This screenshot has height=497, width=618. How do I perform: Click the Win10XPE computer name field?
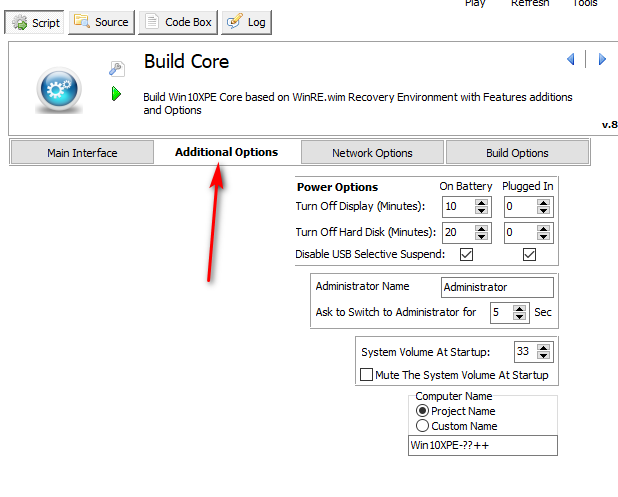tap(483, 445)
